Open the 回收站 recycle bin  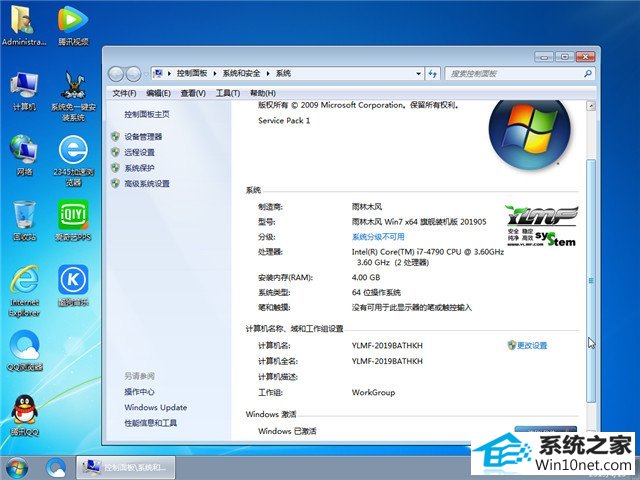pos(24,220)
